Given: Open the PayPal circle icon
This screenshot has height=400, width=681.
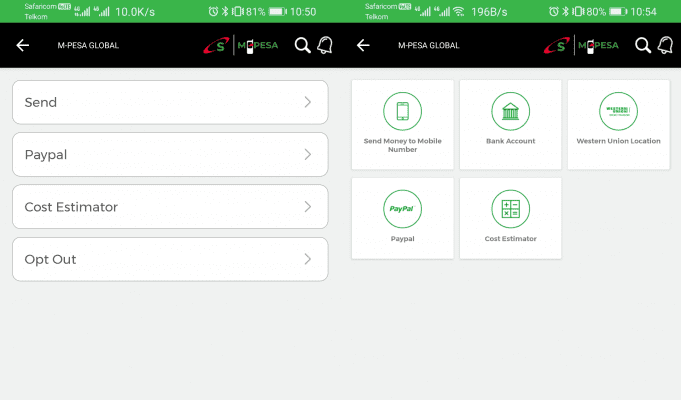Looking at the screenshot, I should pyautogui.click(x=402, y=209).
